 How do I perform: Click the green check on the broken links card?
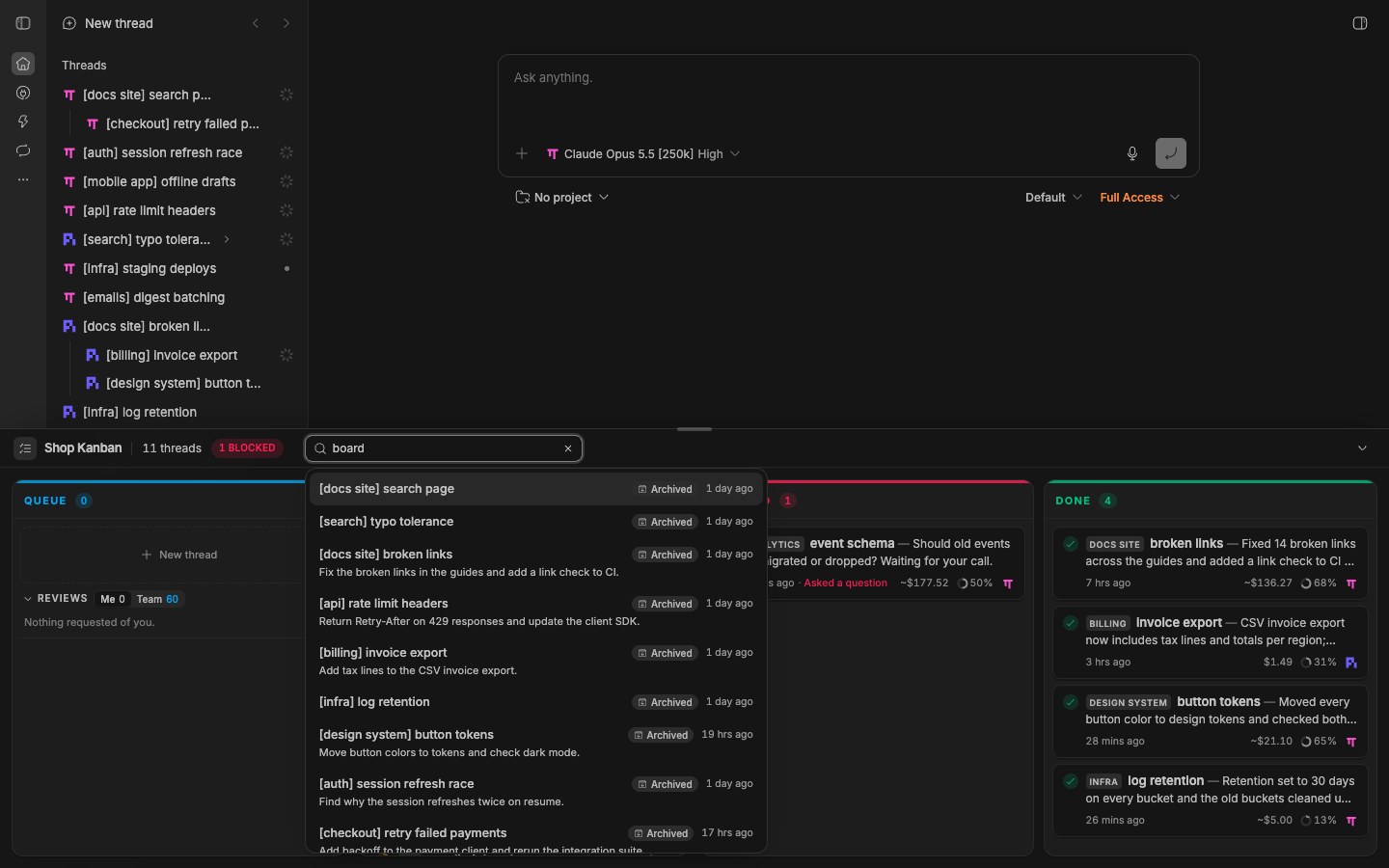click(1071, 544)
